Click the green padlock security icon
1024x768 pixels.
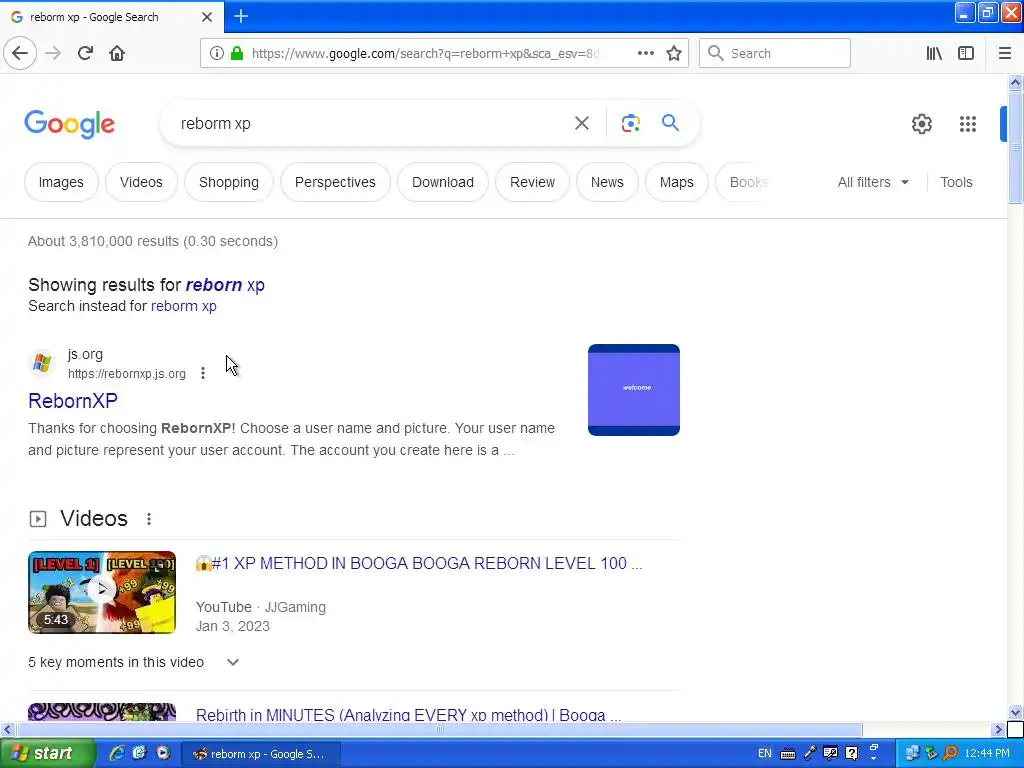click(237, 53)
